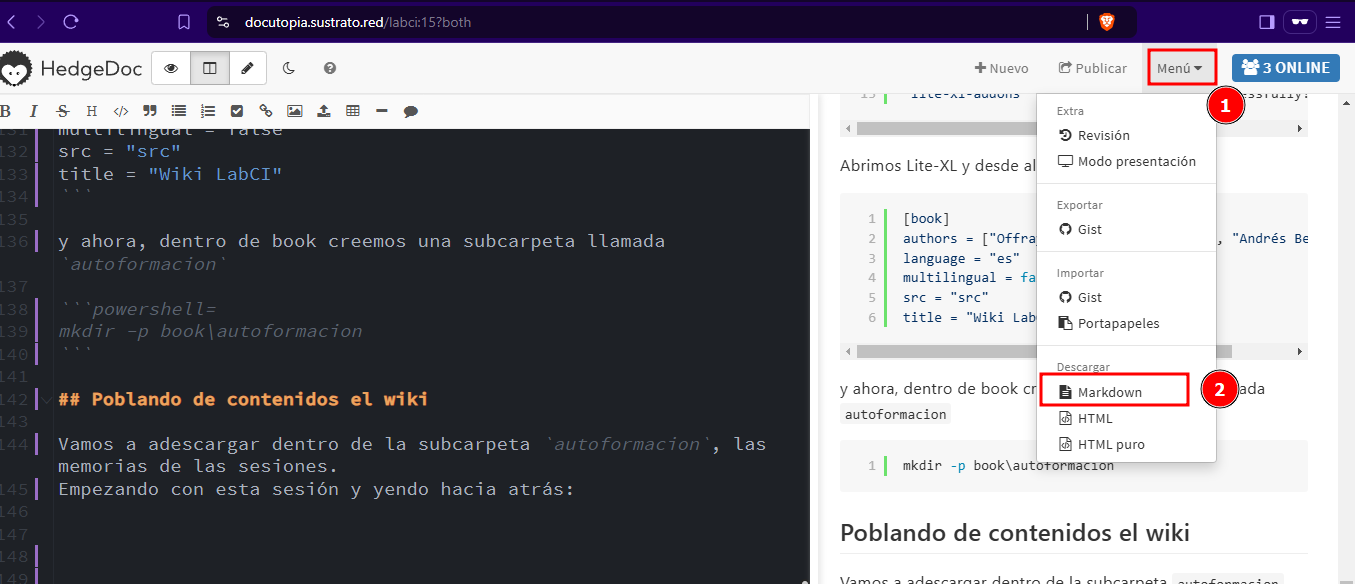Insert an unordered bullet list
The image size is (1355, 584).
(x=179, y=111)
